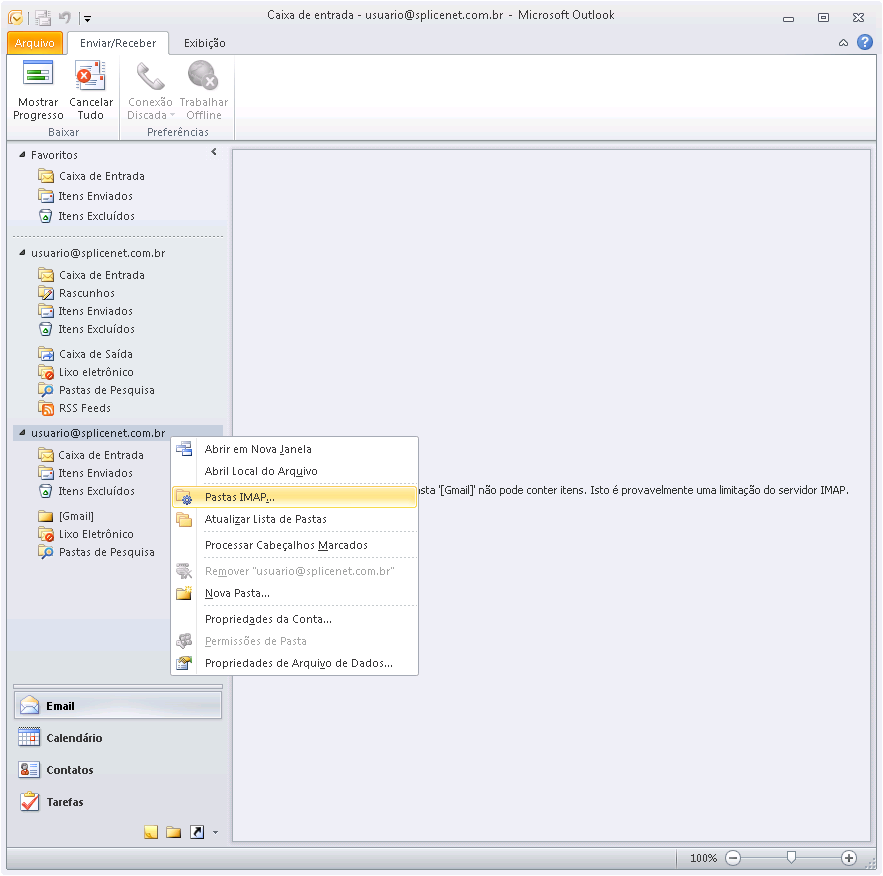Choose Pastas IMAP... from the context menu
Image resolution: width=883 pixels, height=876 pixels.
click(x=295, y=497)
